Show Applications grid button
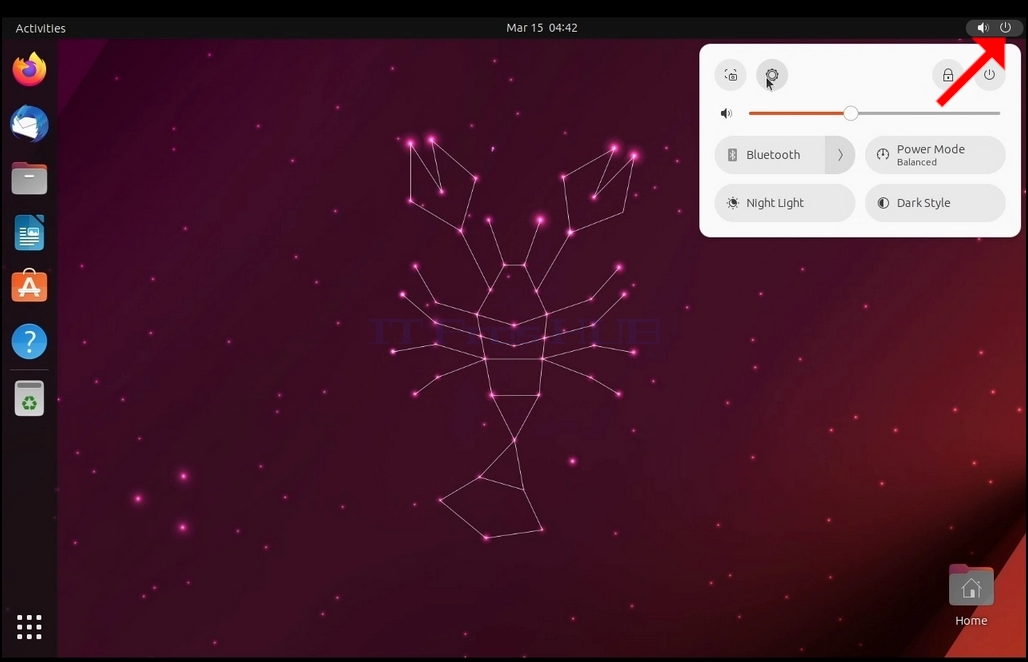 pyautogui.click(x=30, y=627)
